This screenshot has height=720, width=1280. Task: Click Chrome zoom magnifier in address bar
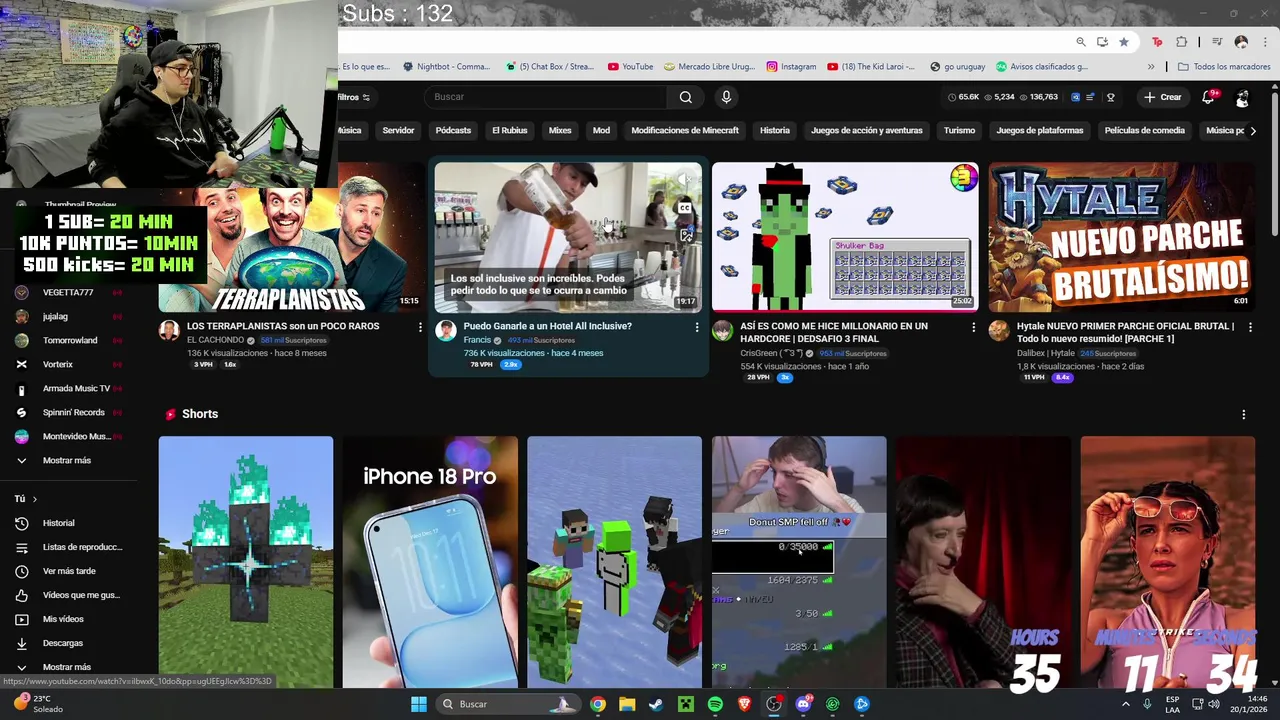point(1081,42)
